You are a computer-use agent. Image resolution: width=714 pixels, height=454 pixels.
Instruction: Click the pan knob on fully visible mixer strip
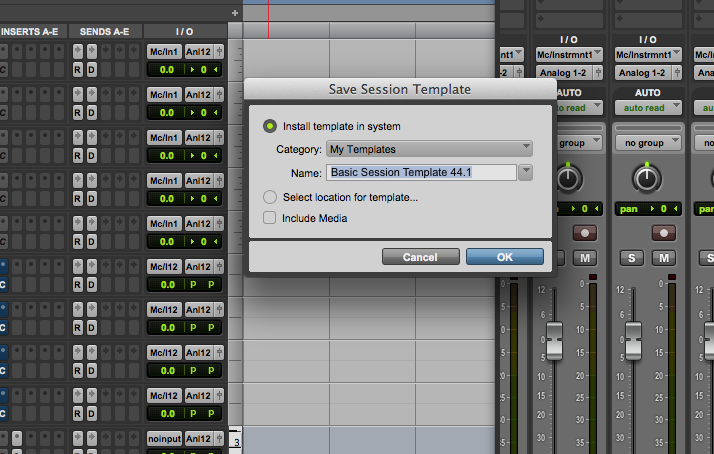coord(647,178)
